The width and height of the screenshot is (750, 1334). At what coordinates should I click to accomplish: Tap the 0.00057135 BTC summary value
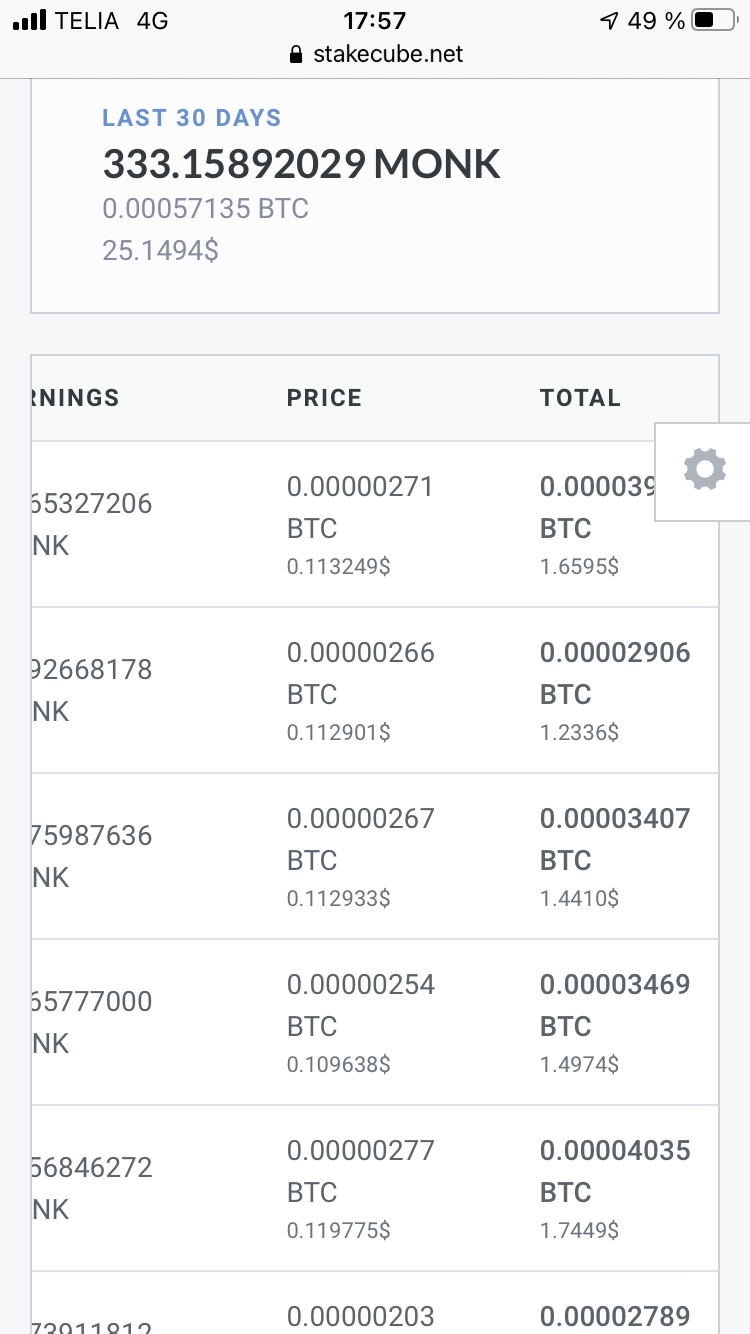click(205, 208)
